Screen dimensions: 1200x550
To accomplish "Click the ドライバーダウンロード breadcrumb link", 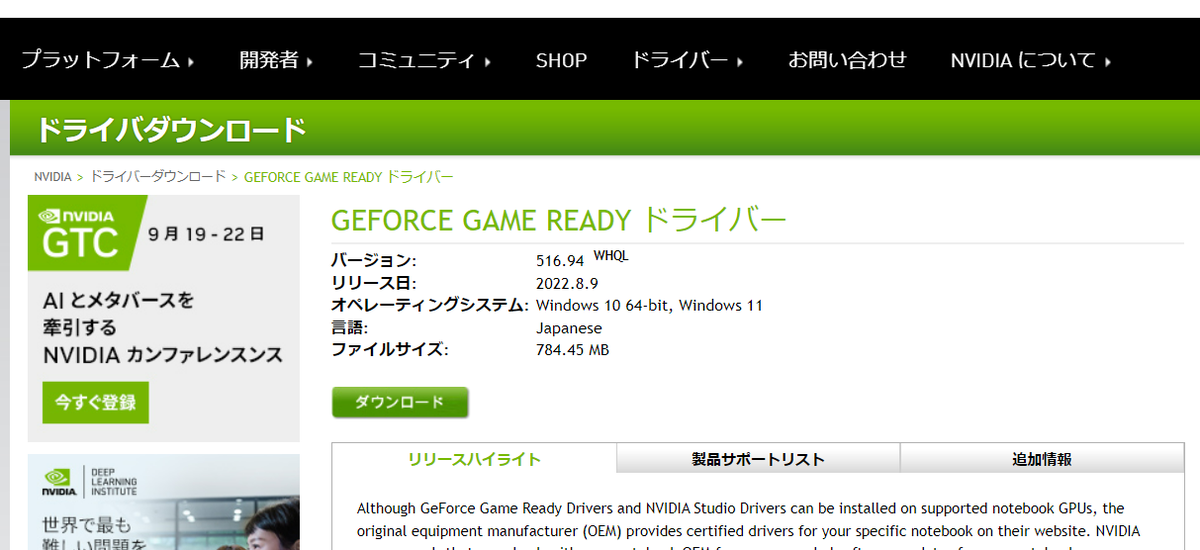I will point(158,177).
